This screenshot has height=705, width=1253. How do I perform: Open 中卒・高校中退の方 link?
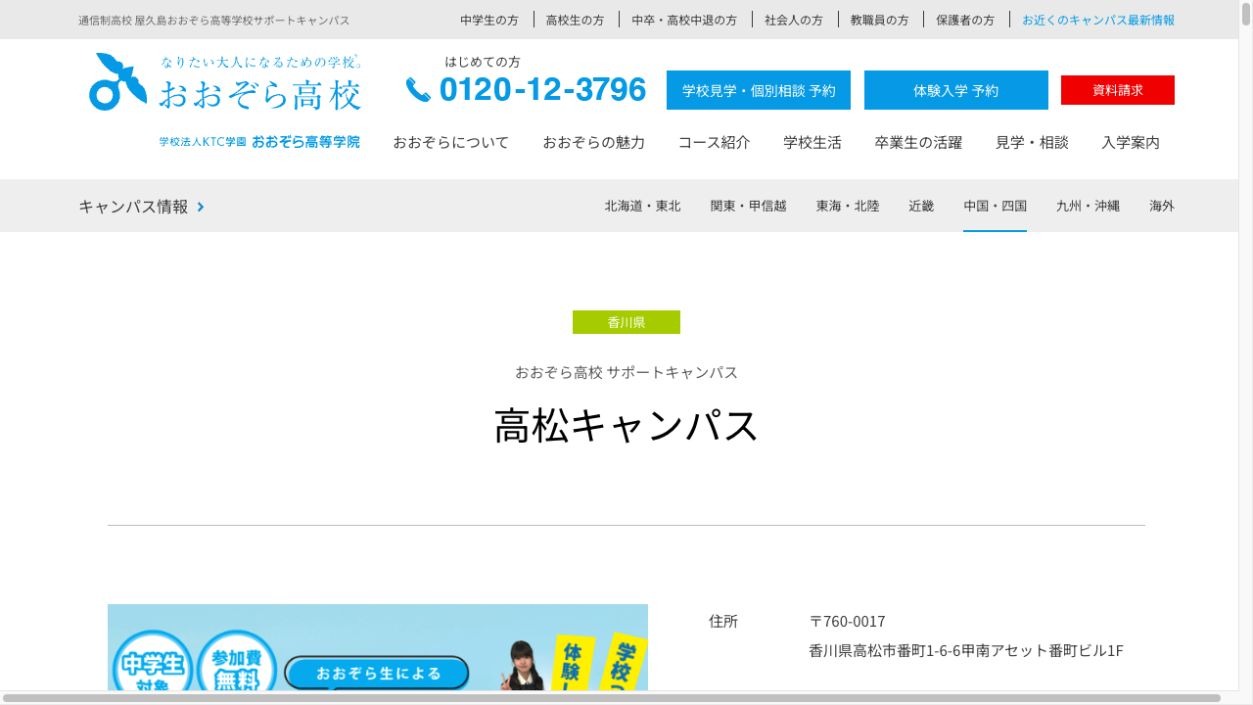click(684, 20)
